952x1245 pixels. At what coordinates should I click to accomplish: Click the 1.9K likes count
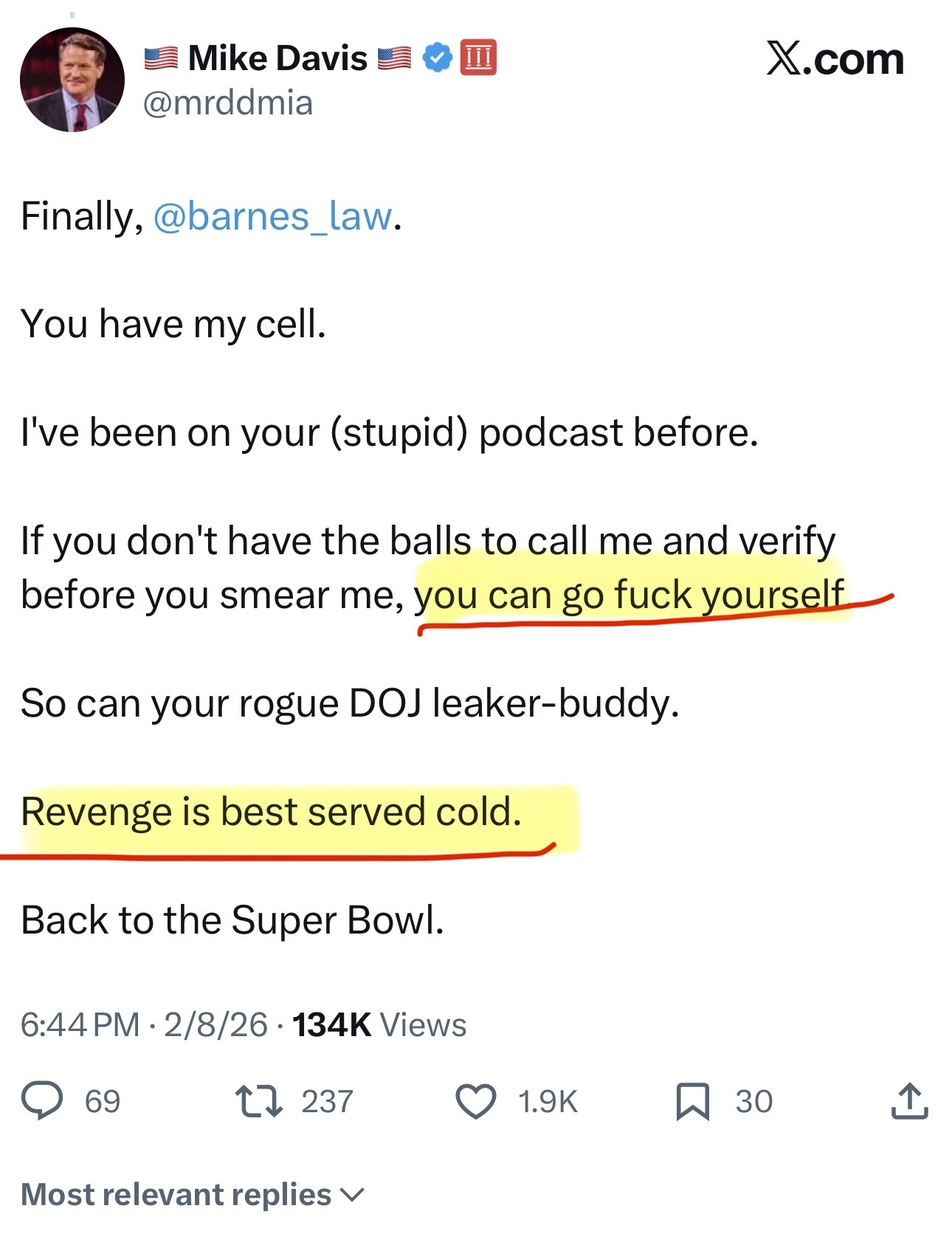[x=547, y=1101]
